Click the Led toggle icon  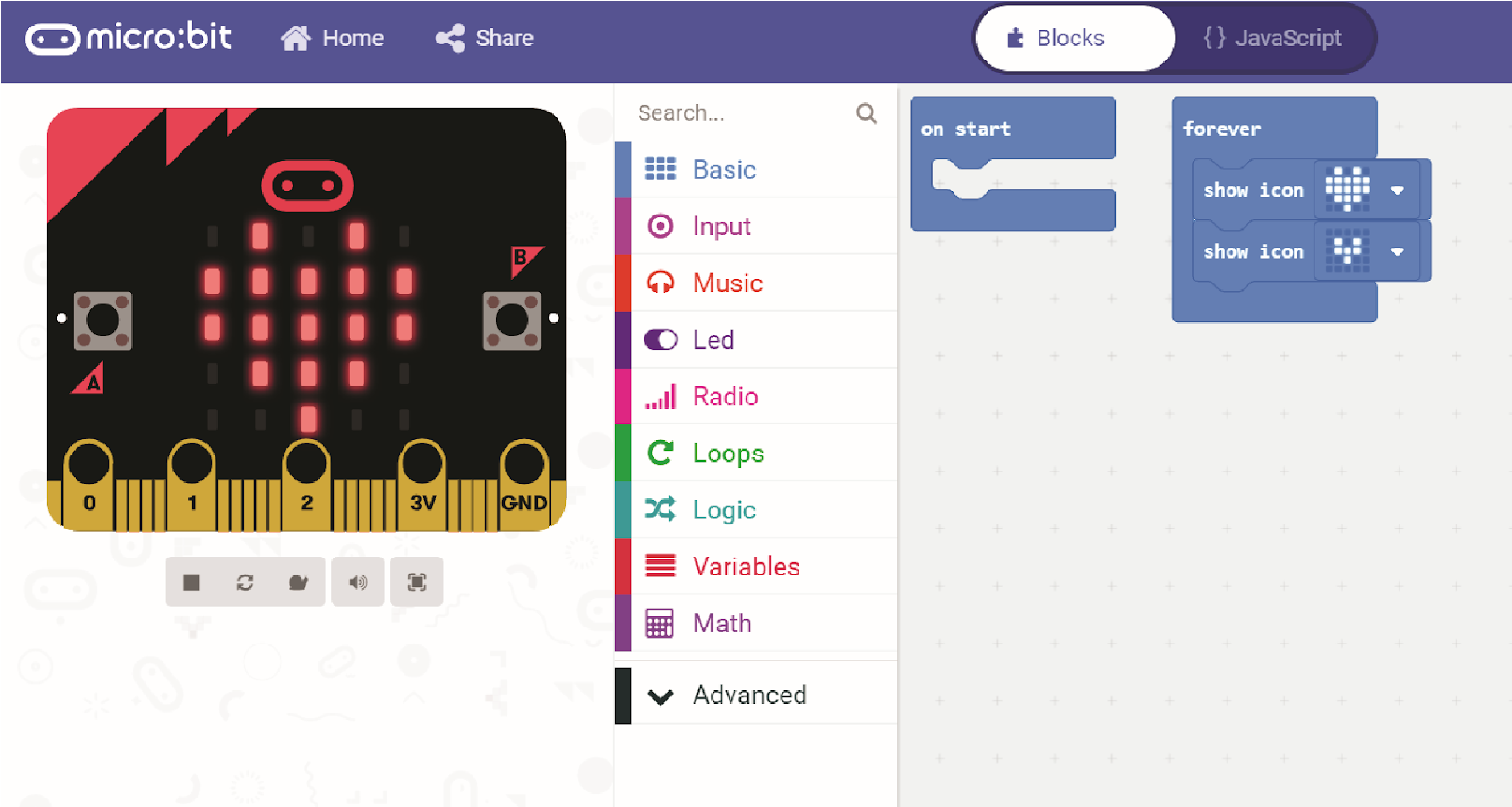pyautogui.click(x=661, y=339)
